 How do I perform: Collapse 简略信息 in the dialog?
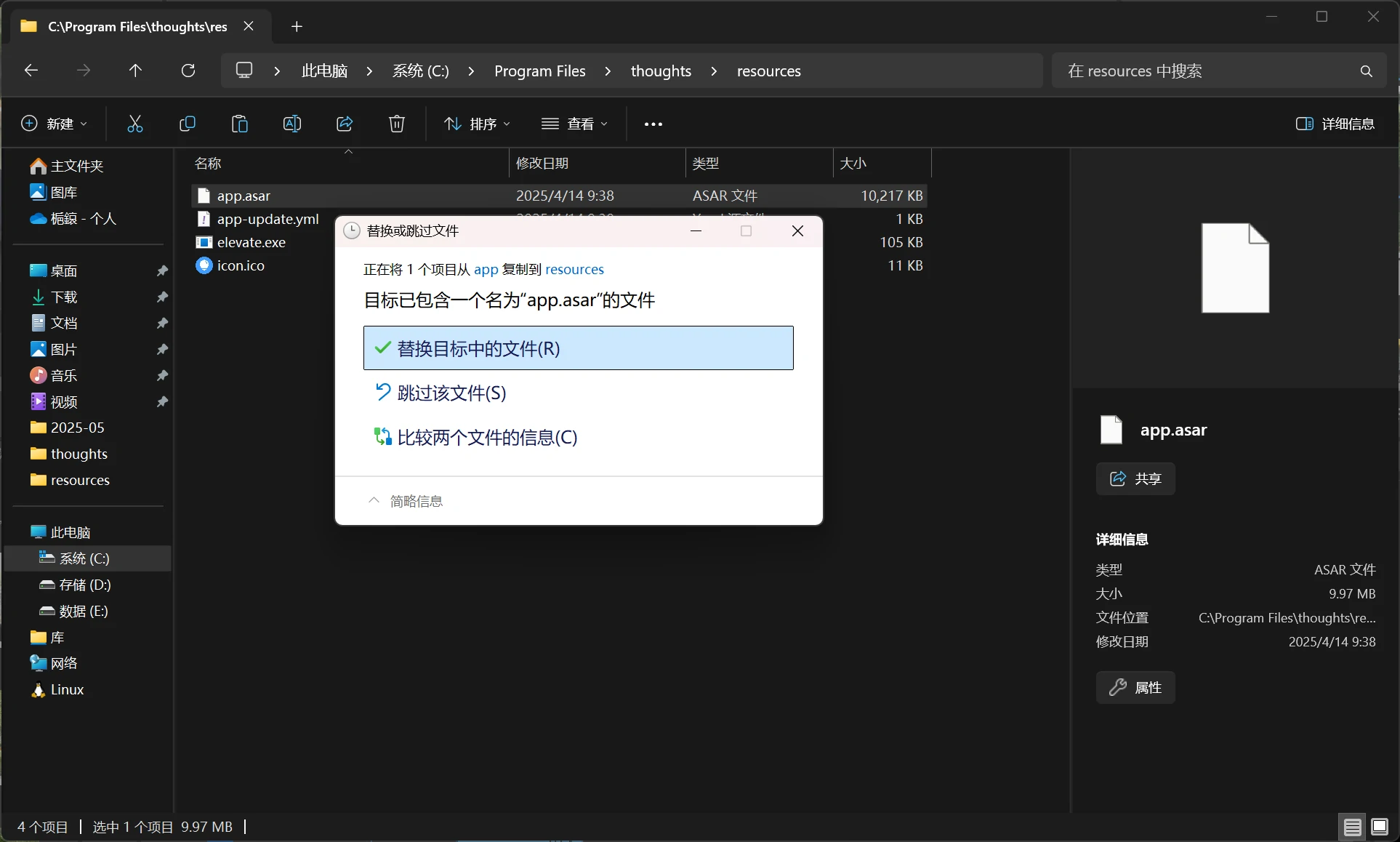[x=406, y=501]
